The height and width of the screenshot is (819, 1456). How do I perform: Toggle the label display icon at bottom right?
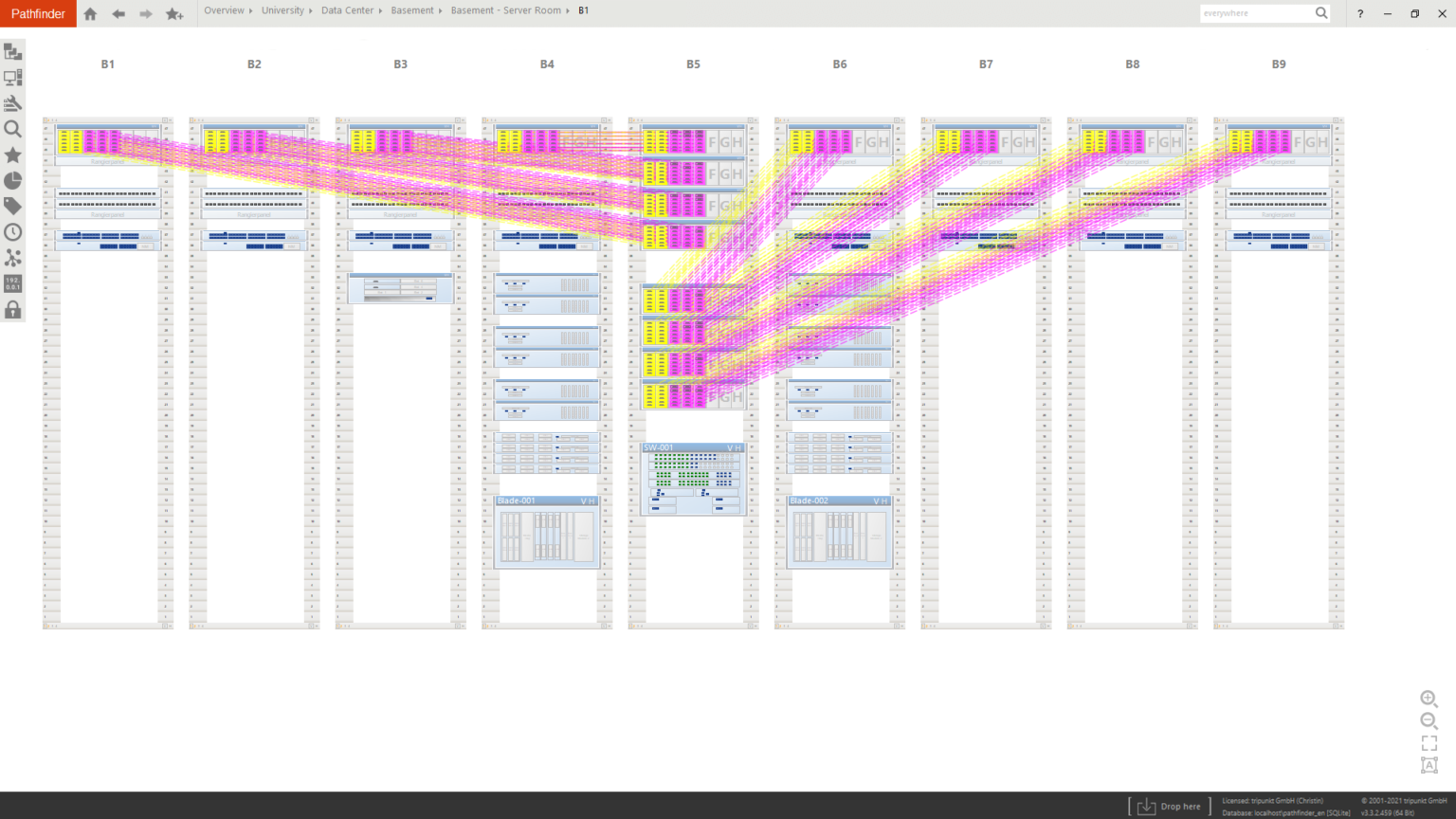pyautogui.click(x=1429, y=765)
